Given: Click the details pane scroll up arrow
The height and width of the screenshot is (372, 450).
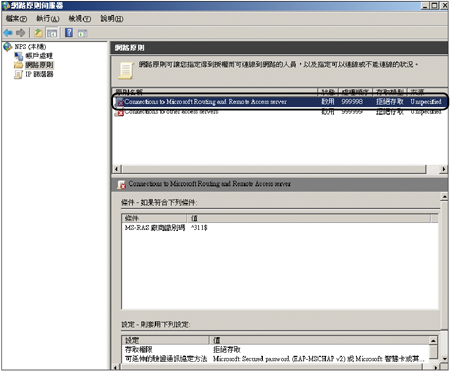Looking at the screenshot, I should click(x=444, y=197).
